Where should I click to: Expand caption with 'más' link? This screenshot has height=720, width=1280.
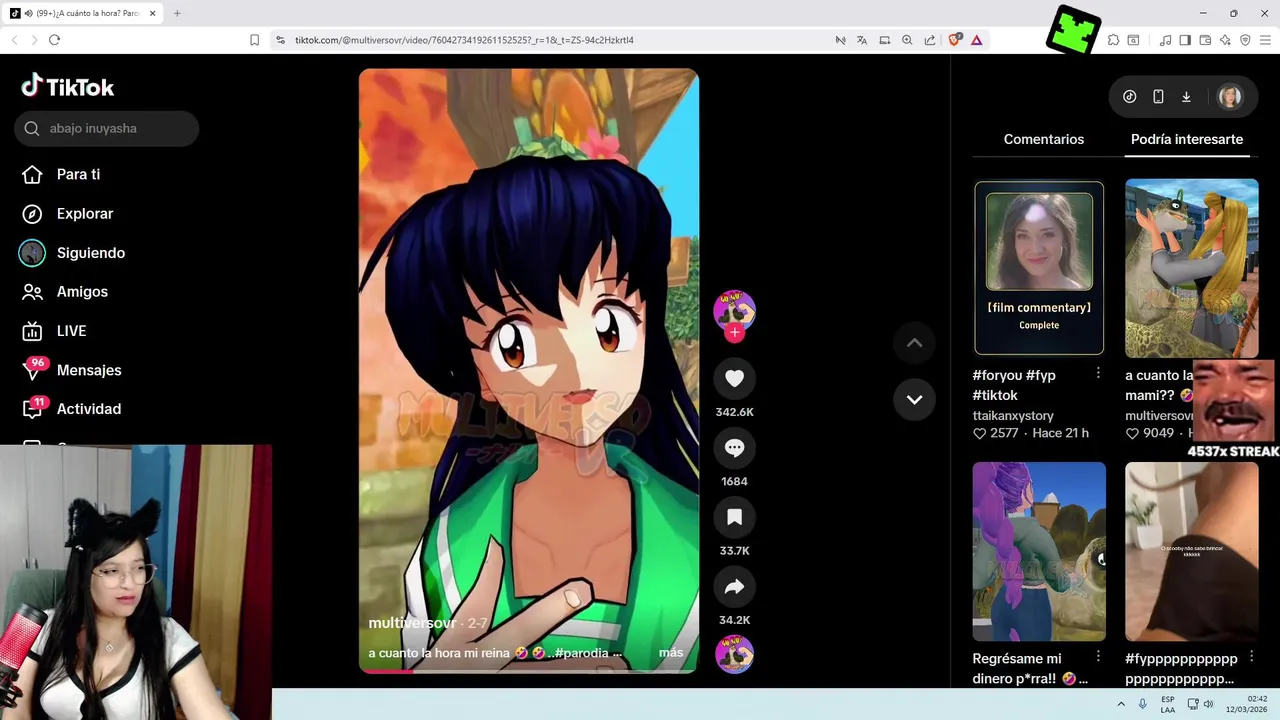671,653
